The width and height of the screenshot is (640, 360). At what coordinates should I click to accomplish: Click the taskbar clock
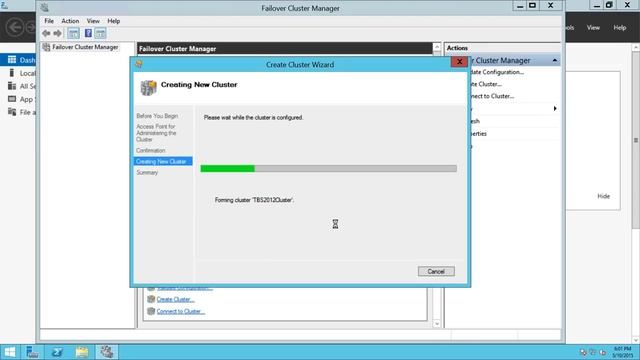click(622, 352)
